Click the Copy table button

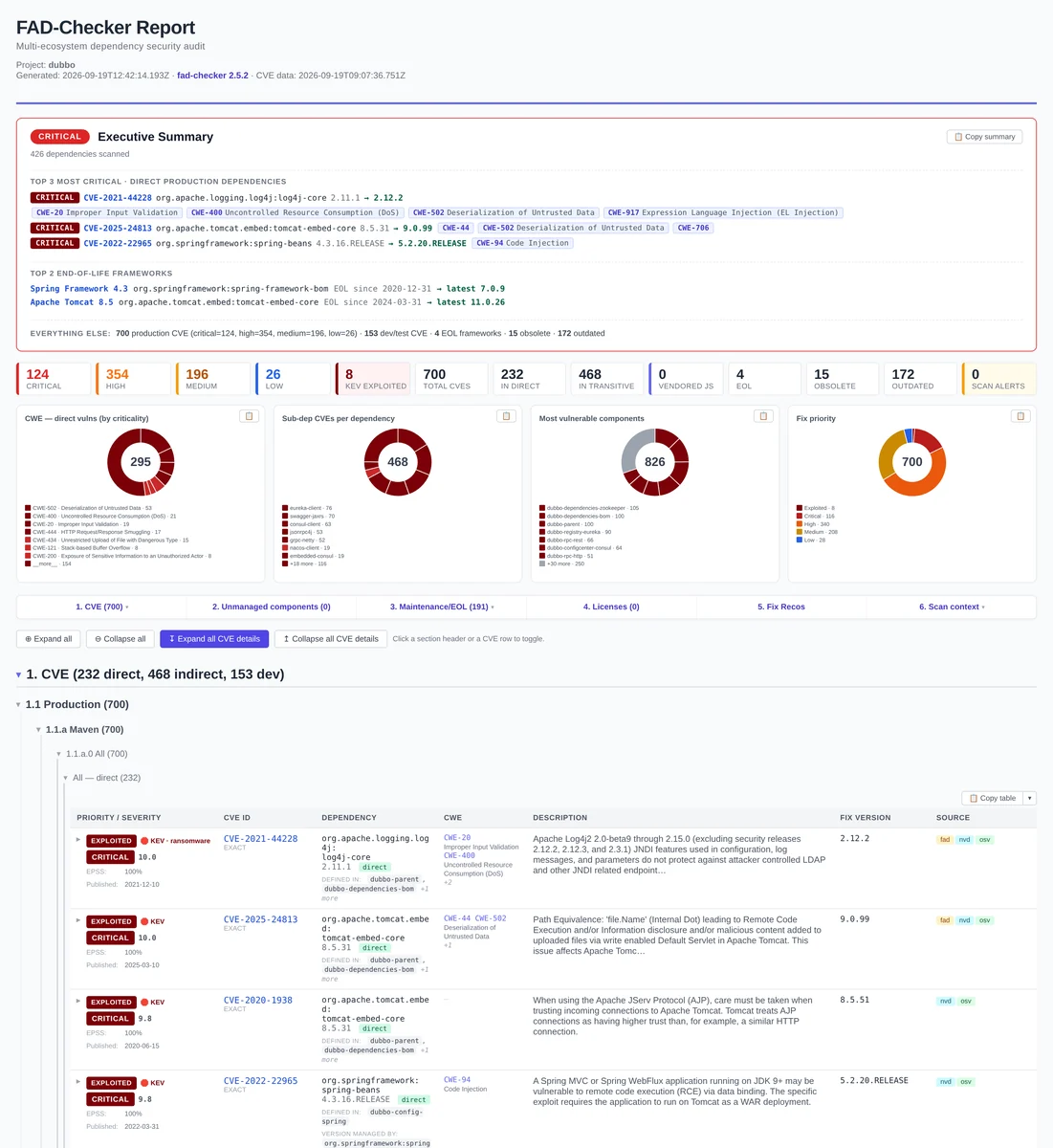tap(992, 798)
